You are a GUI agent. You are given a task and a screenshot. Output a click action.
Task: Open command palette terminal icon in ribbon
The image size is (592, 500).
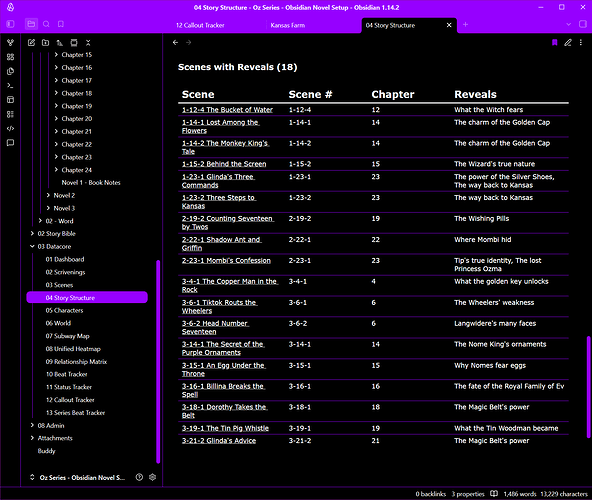coord(11,86)
